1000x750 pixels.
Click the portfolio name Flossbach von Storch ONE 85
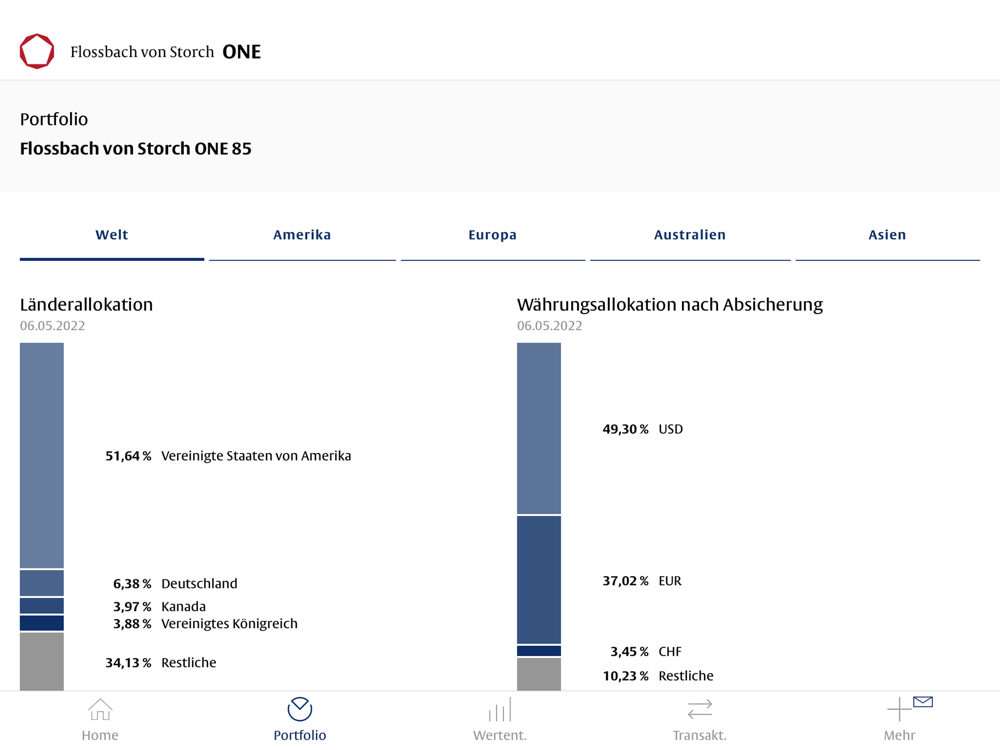point(136,149)
